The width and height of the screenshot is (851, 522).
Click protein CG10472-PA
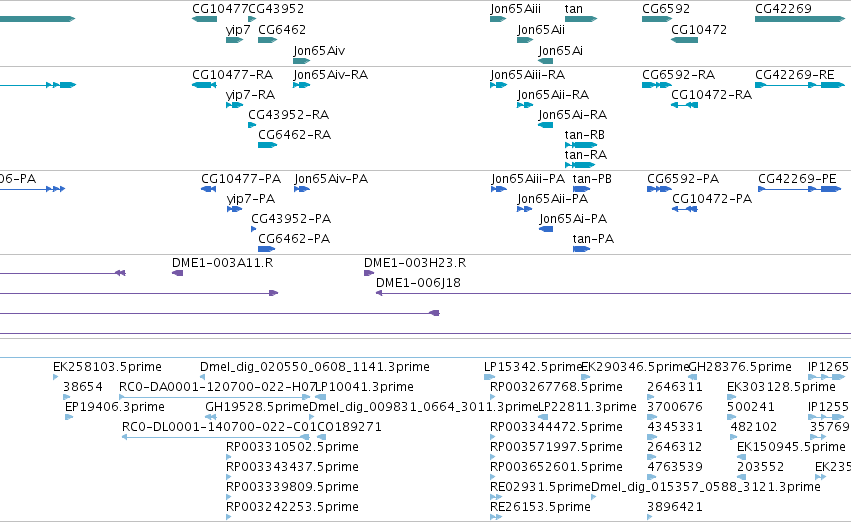[685, 209]
